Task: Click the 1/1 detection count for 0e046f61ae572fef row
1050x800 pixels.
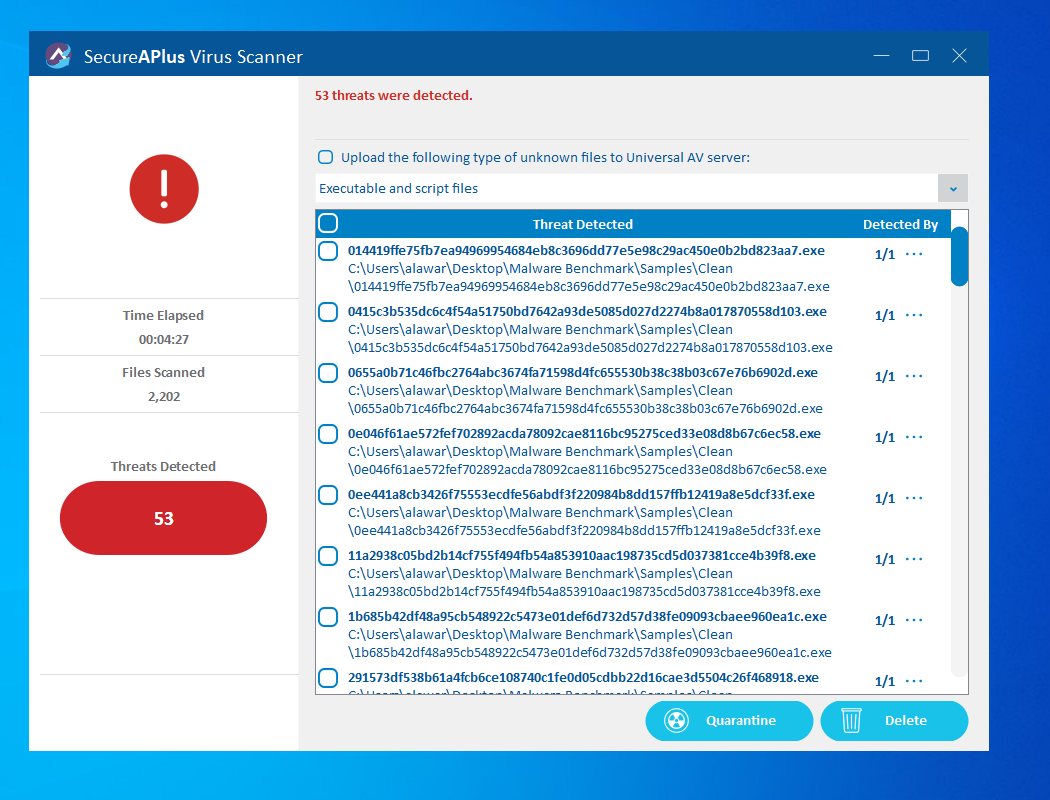Action: click(885, 437)
